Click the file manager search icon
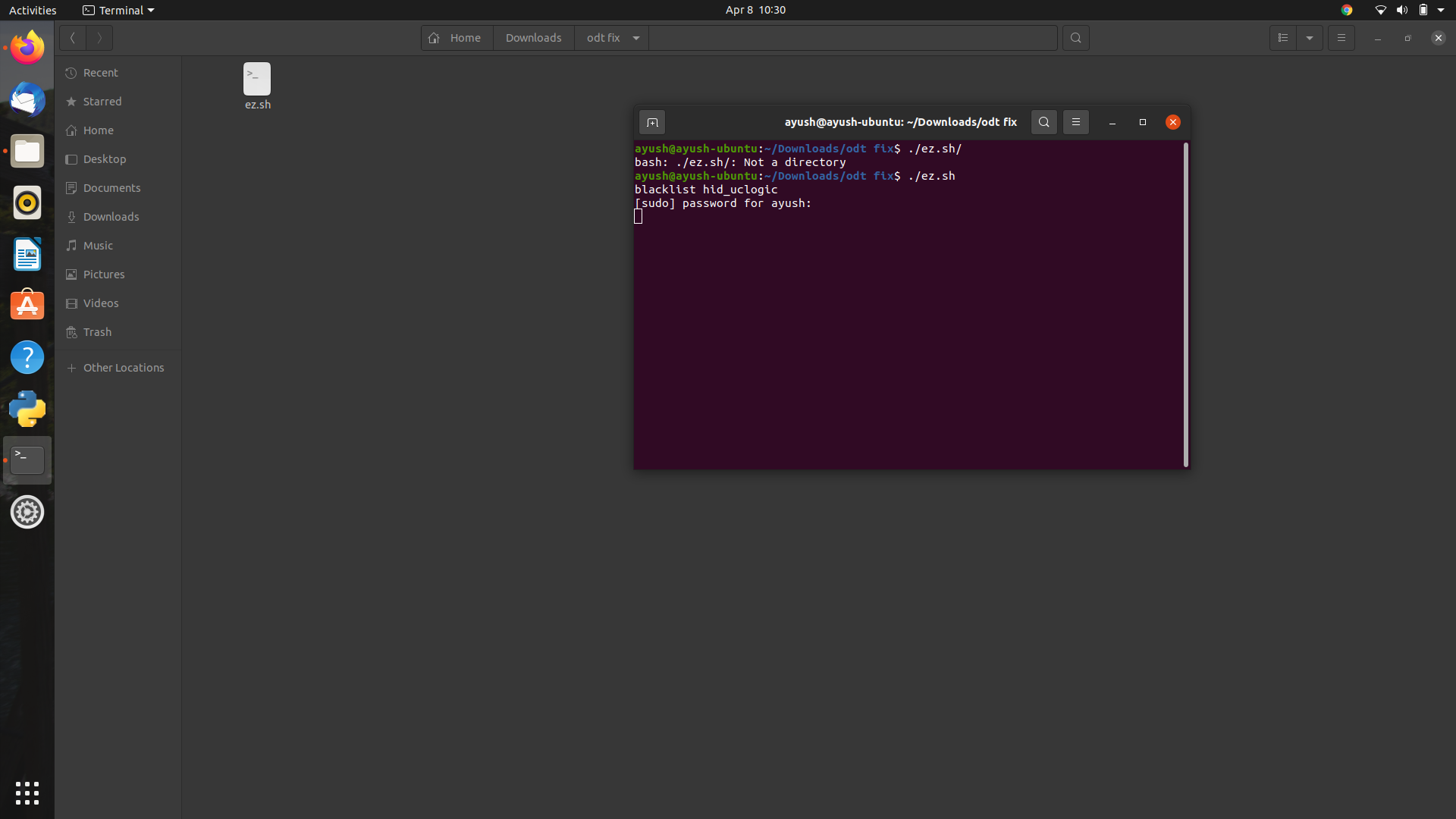Screen dimensions: 1456x819 (1075, 38)
